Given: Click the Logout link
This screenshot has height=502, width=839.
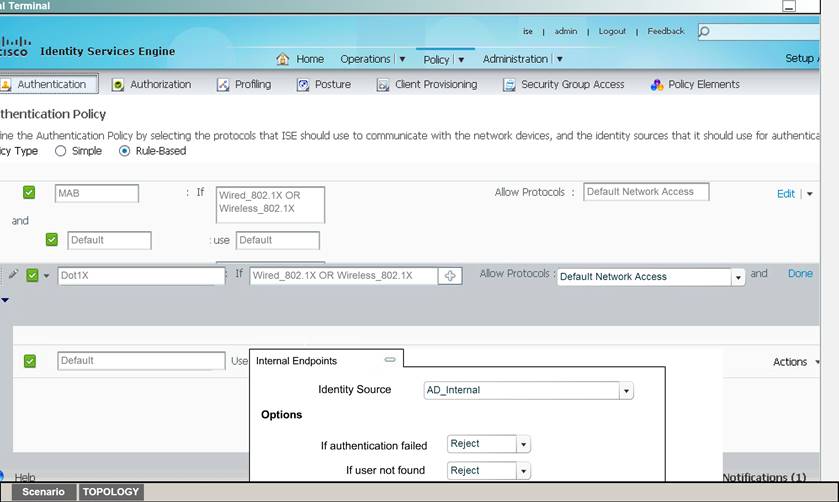Looking at the screenshot, I should click(611, 31).
